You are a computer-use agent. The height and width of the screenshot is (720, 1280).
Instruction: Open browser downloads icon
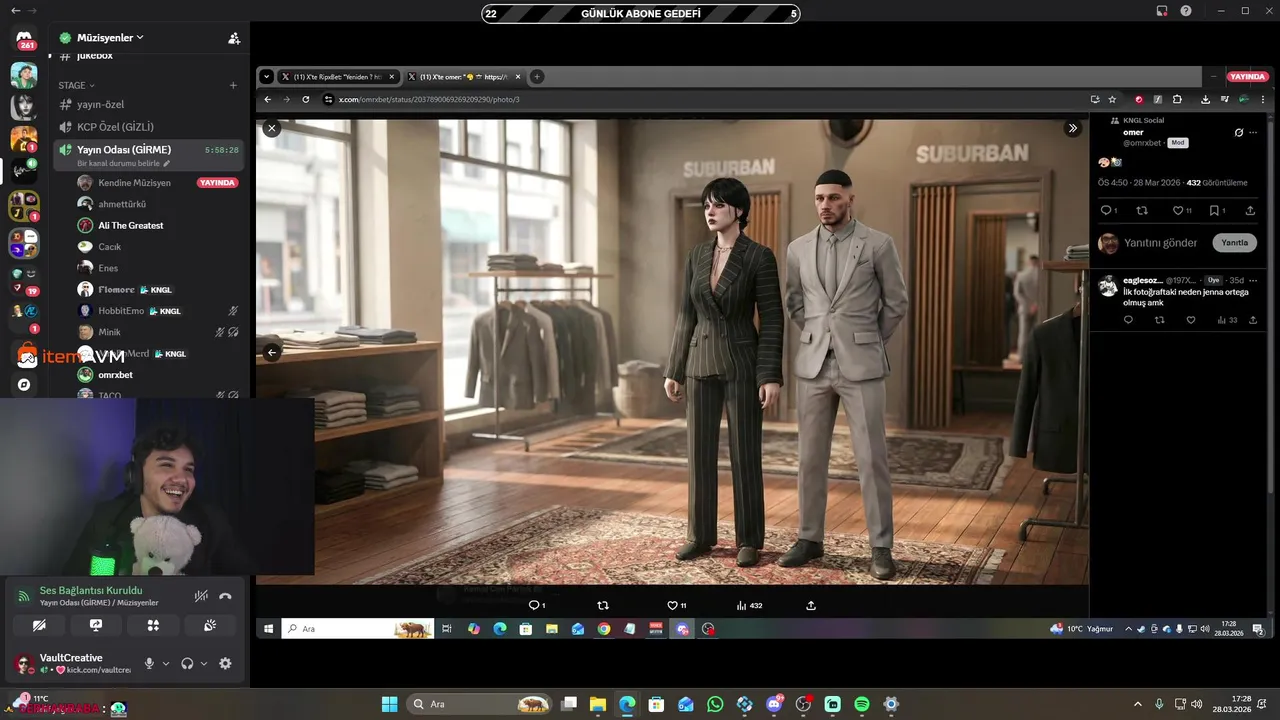pos(1205,99)
